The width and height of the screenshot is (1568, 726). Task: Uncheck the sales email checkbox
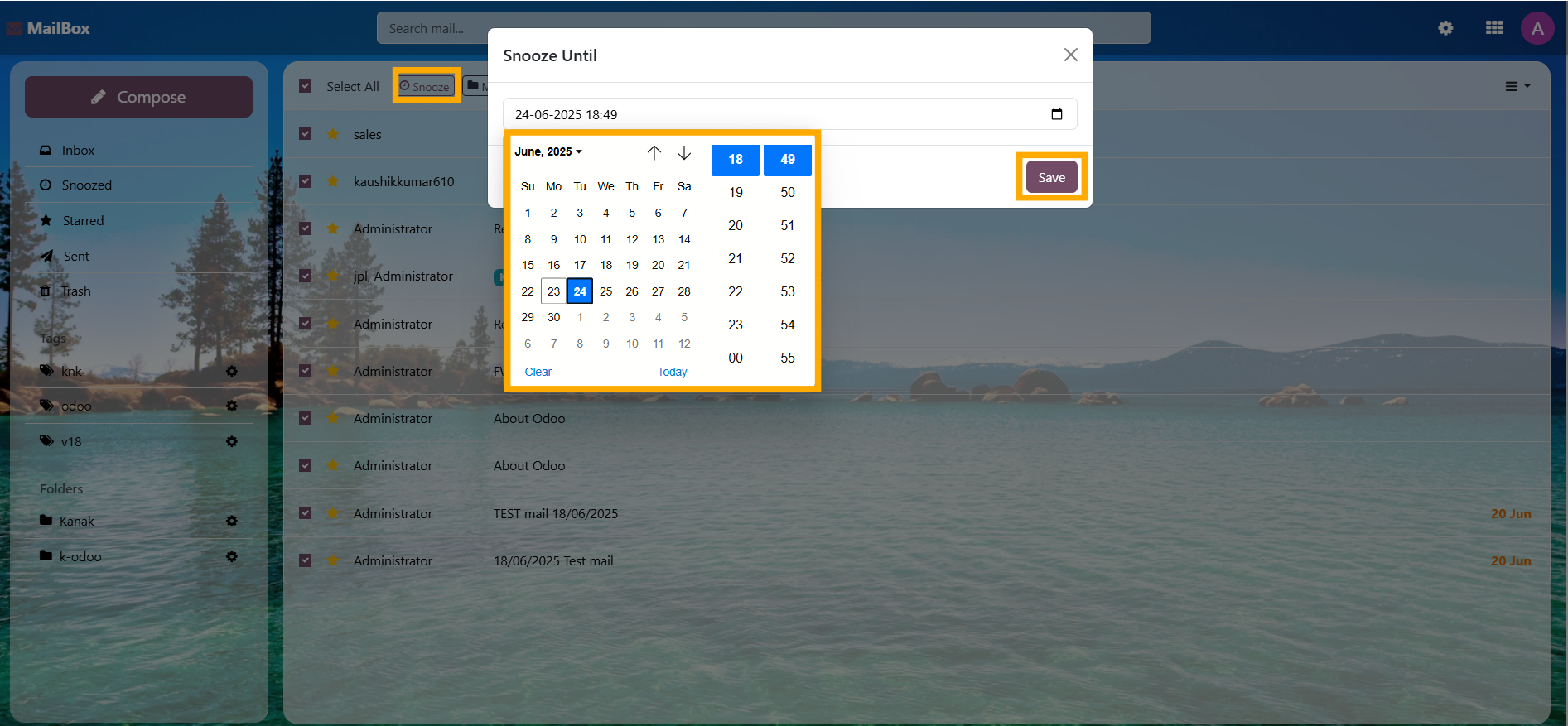tap(306, 134)
